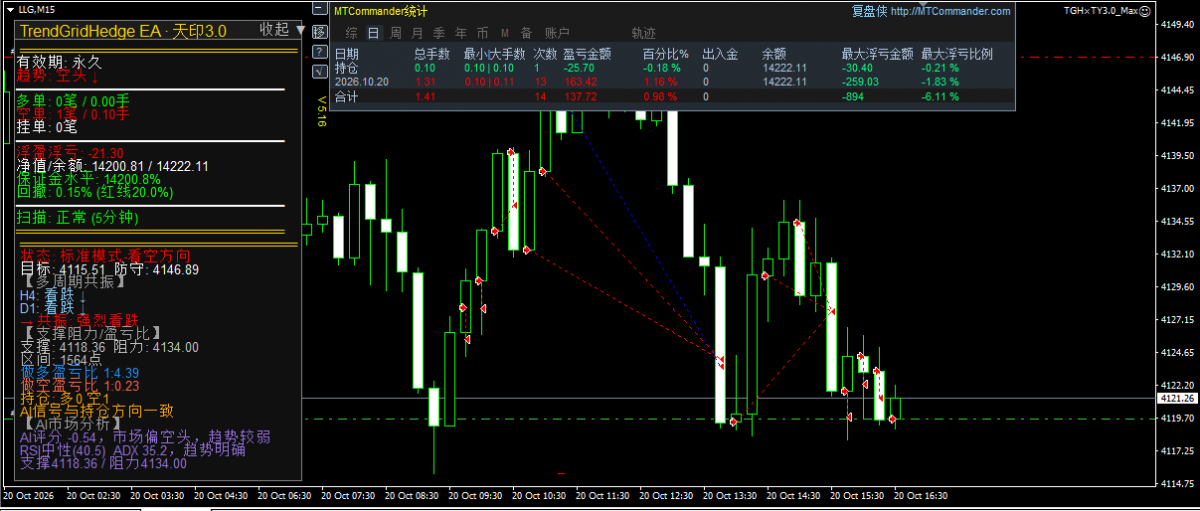1200x511 pixels.
Task: Click the 日期 column header
Action: 346,53
